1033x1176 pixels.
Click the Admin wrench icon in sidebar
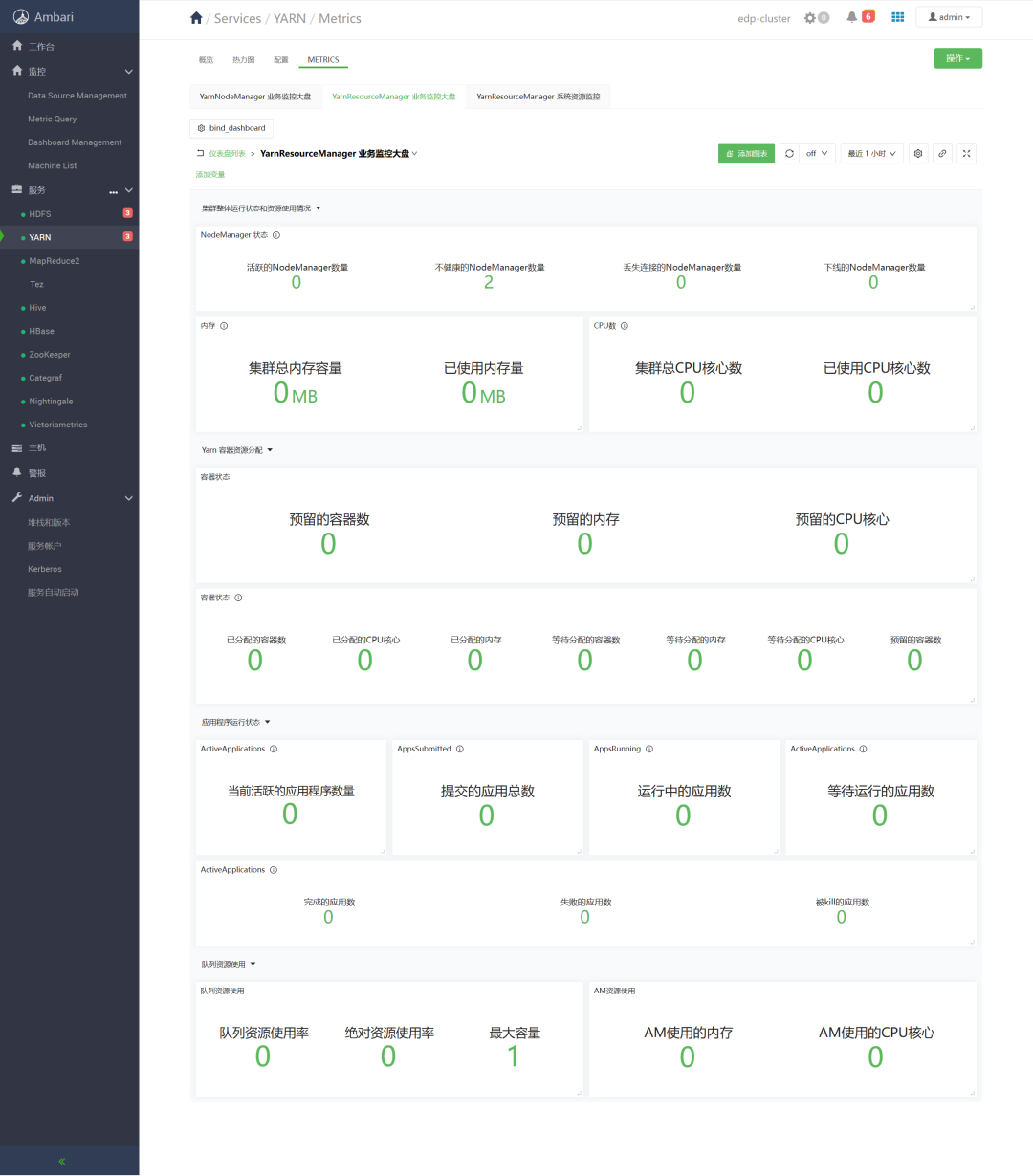pos(17,498)
